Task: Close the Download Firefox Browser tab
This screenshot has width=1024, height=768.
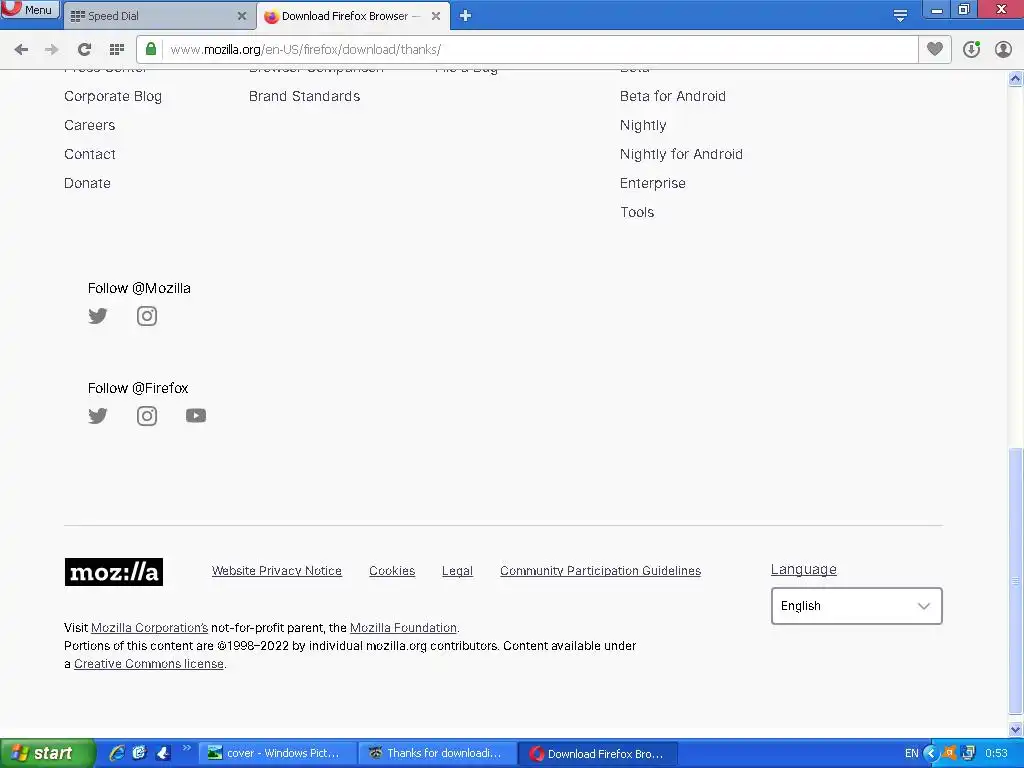Action: (436, 16)
